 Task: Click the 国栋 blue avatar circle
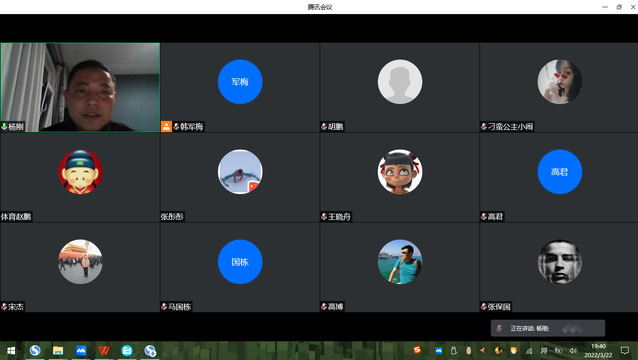[240, 262]
